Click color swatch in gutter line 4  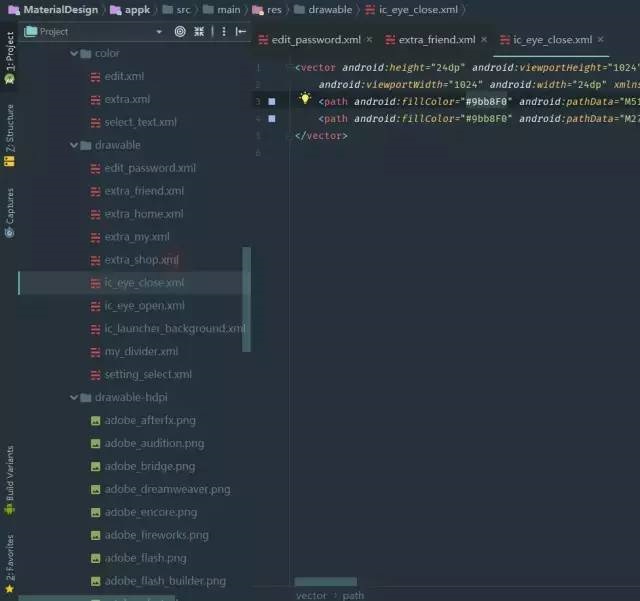[x=272, y=119]
